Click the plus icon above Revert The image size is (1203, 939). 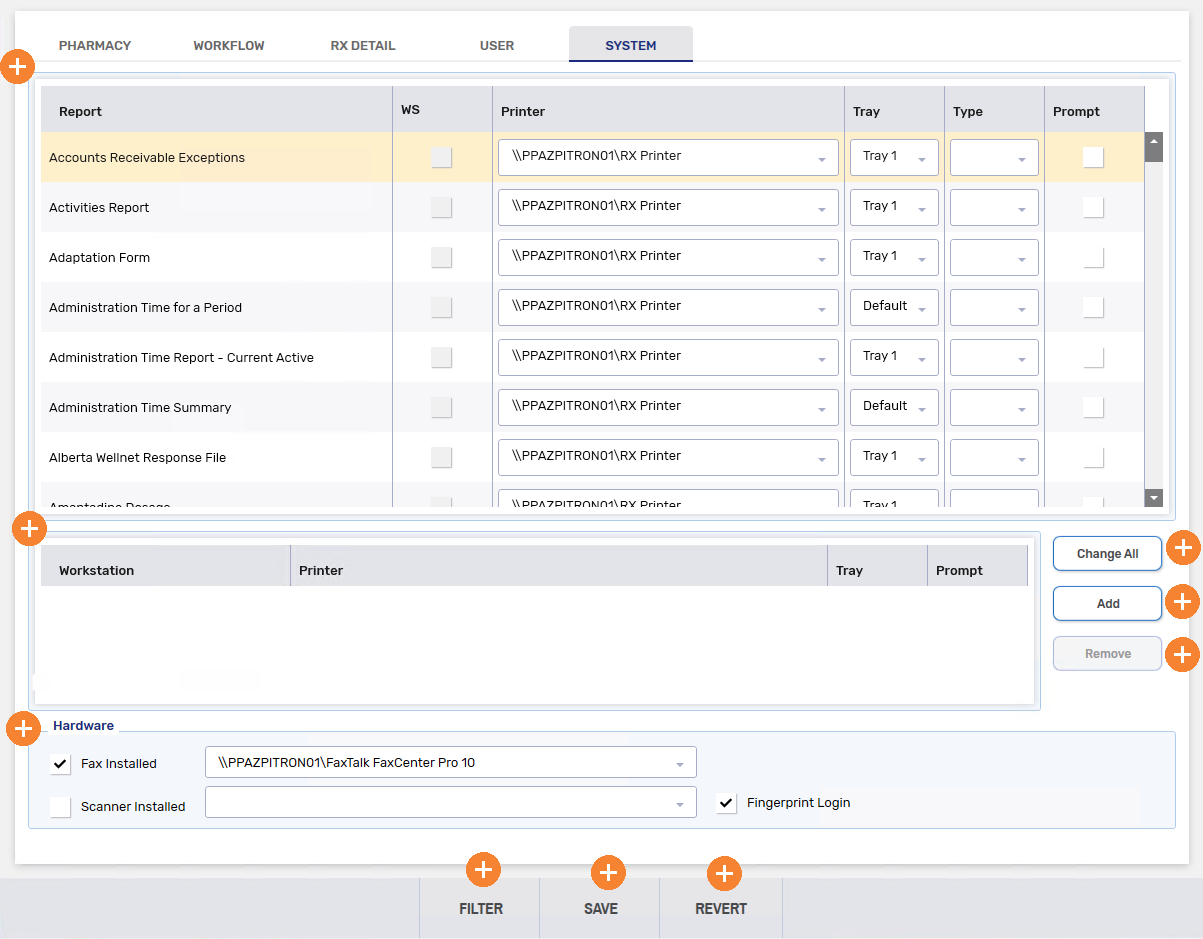pyautogui.click(x=723, y=873)
